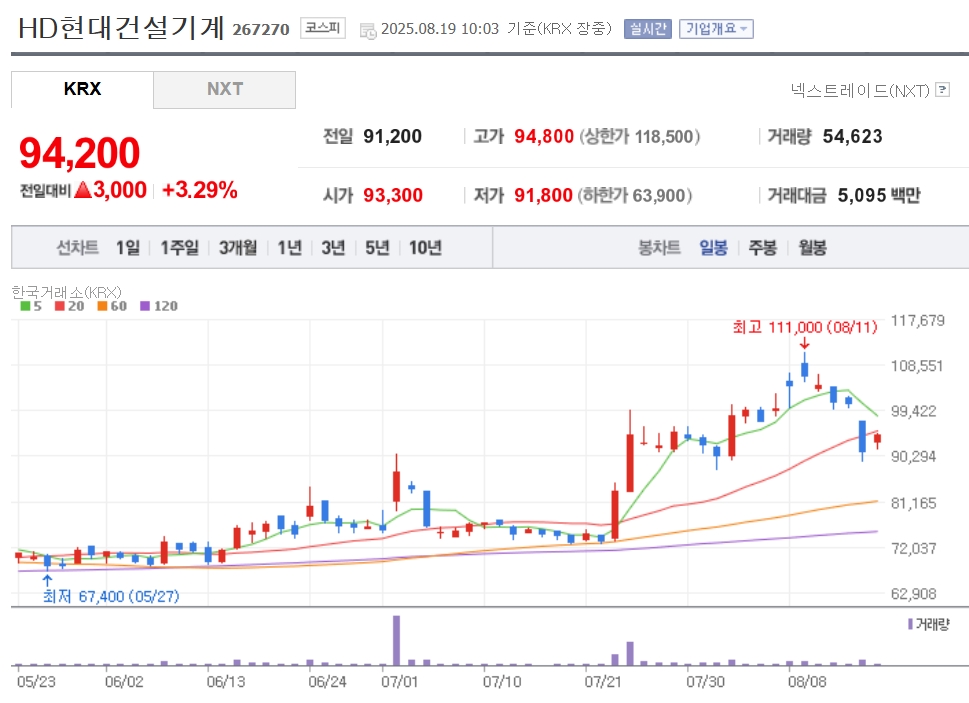
Task: Click the 코스피 market badge
Action: [x=323, y=28]
